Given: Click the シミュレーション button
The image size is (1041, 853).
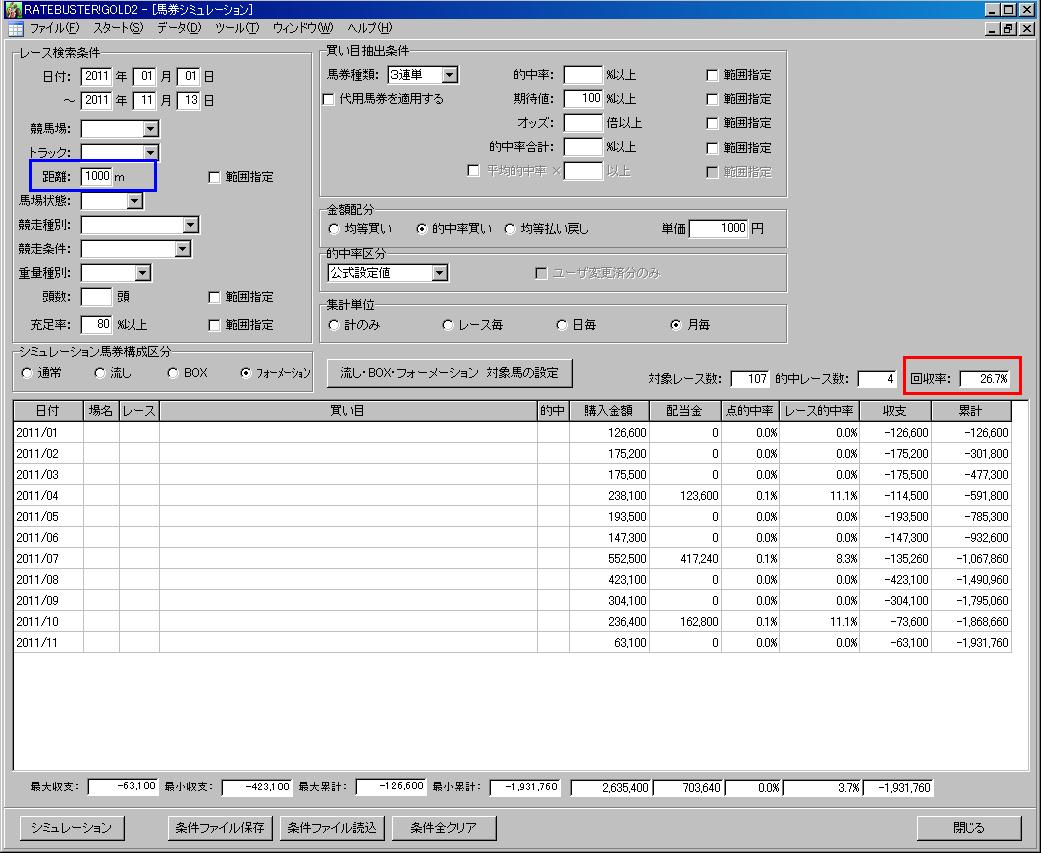Looking at the screenshot, I should [x=71, y=828].
